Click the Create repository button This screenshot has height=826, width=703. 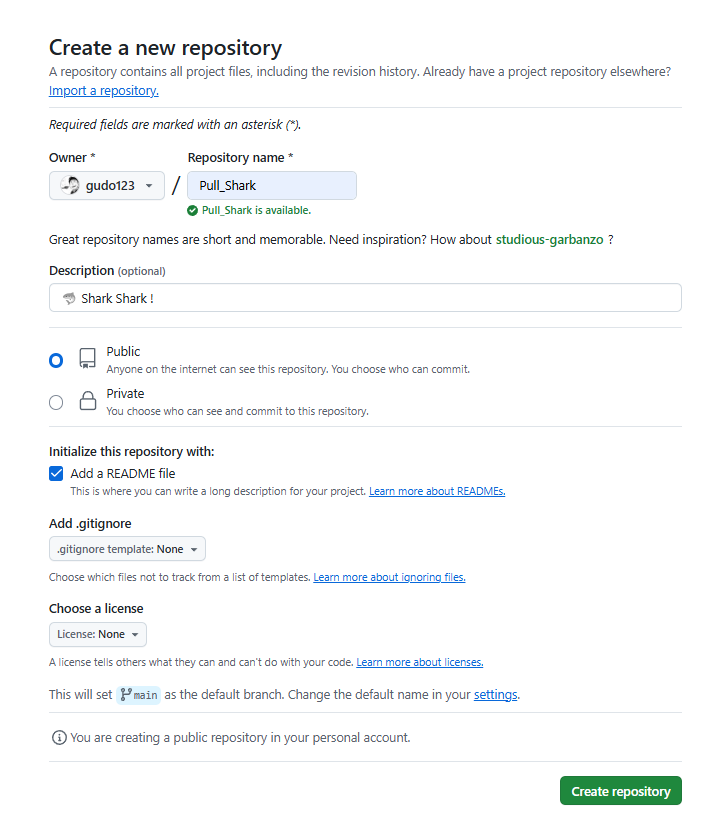click(620, 791)
